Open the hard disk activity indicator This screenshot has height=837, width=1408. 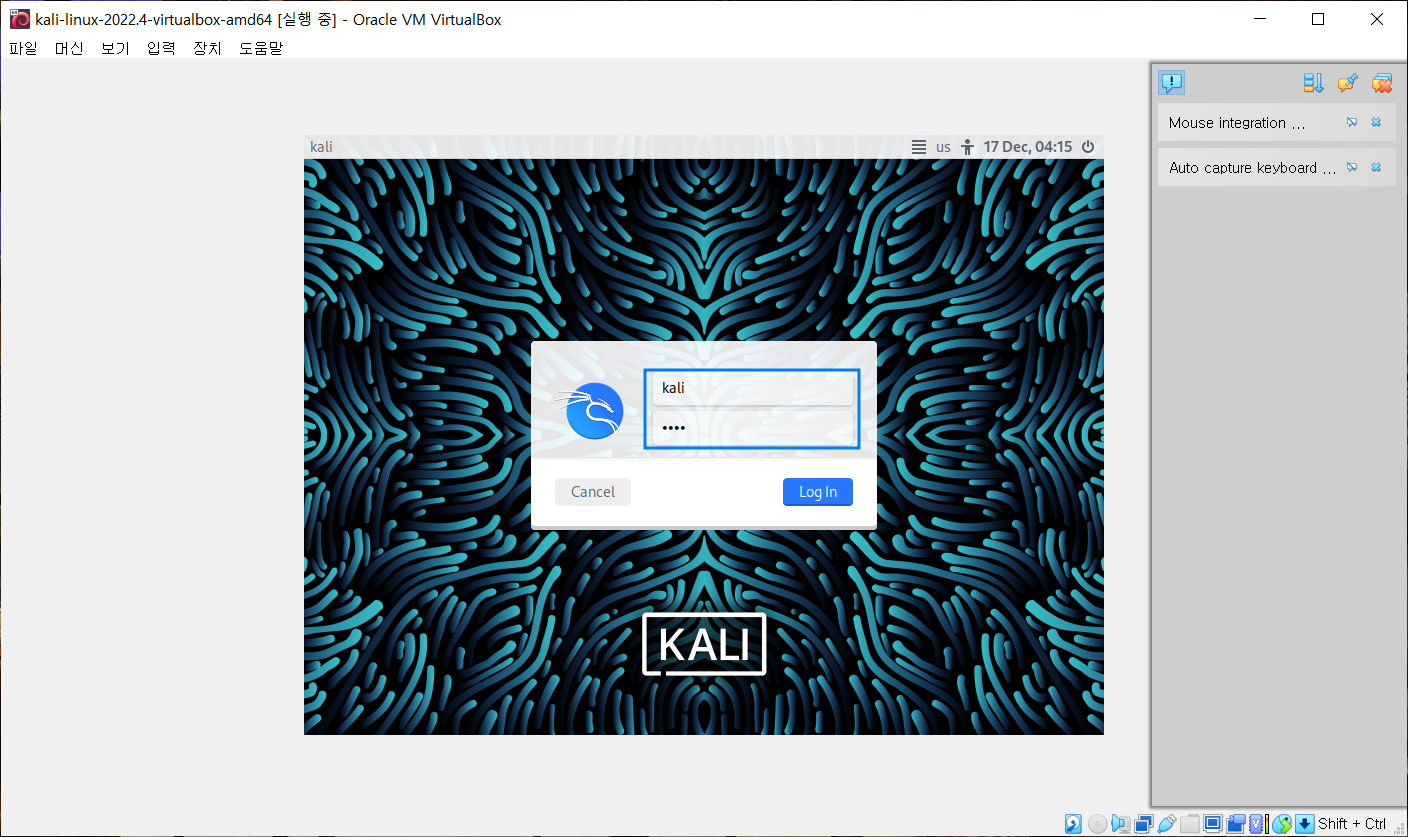[1073, 824]
